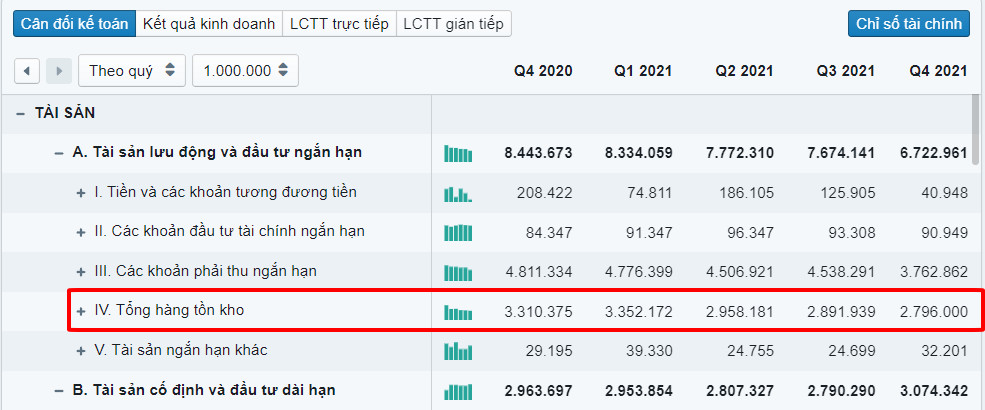Screen dimensions: 985x410
Task: Expand I. Tiền và các khoản tương đương tiền
Action: pyautogui.click(x=82, y=193)
